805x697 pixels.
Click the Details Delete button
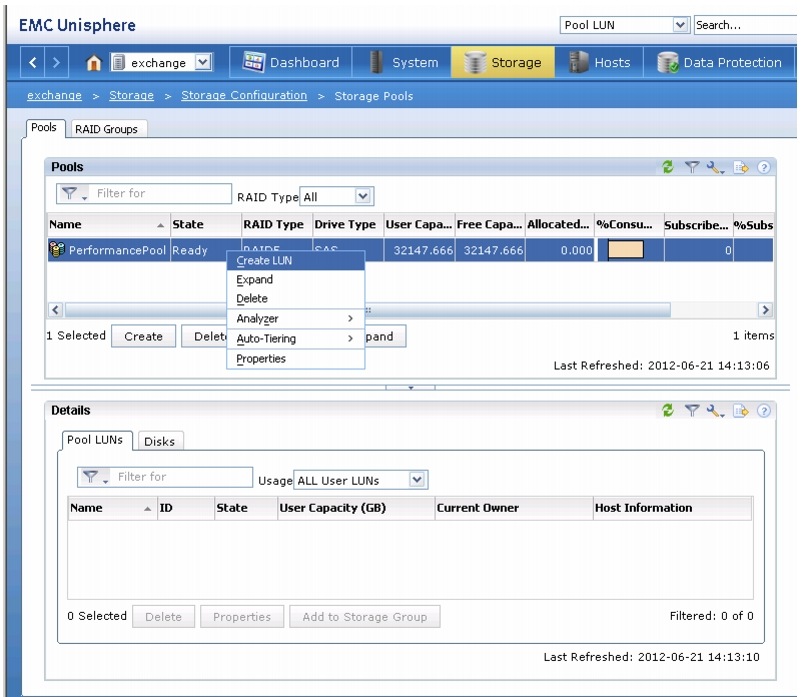point(163,616)
